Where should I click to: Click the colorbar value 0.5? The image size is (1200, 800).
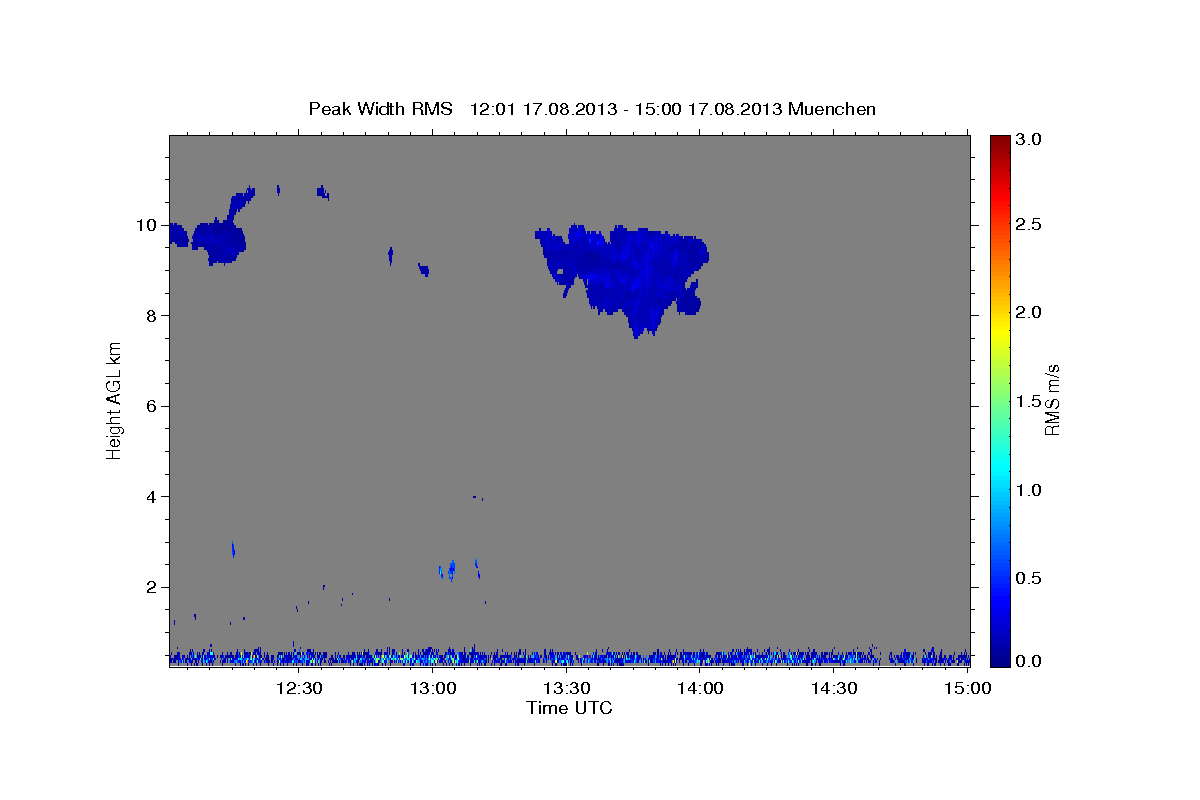(1030, 578)
